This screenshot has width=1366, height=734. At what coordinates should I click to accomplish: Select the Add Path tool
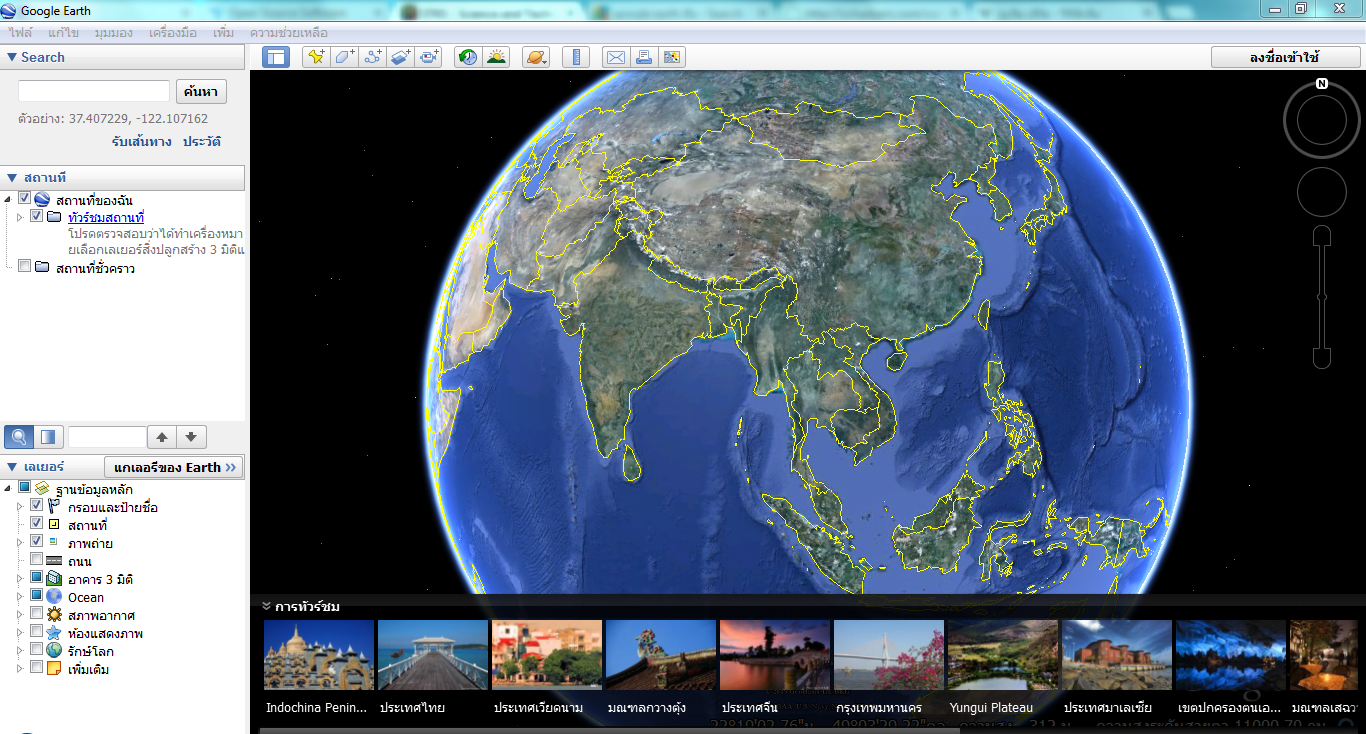point(373,57)
